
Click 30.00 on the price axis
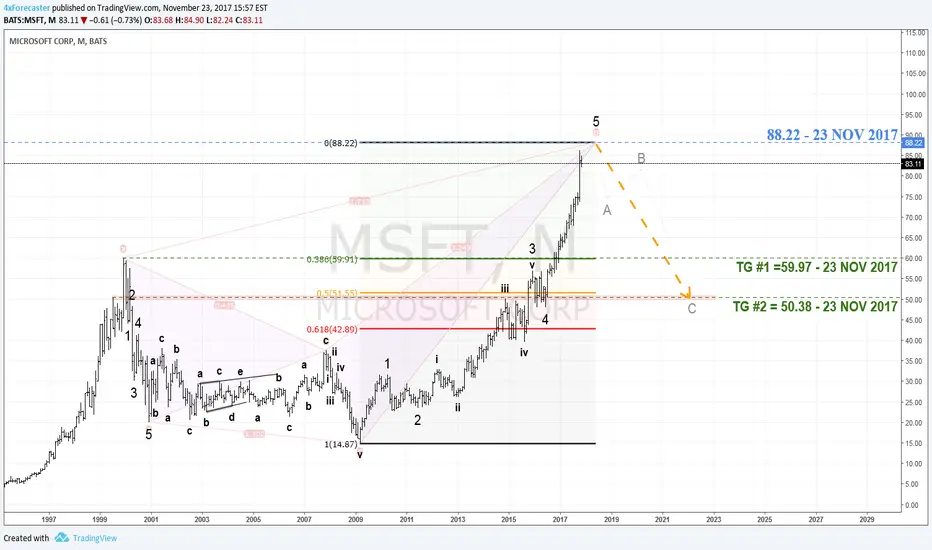click(916, 382)
